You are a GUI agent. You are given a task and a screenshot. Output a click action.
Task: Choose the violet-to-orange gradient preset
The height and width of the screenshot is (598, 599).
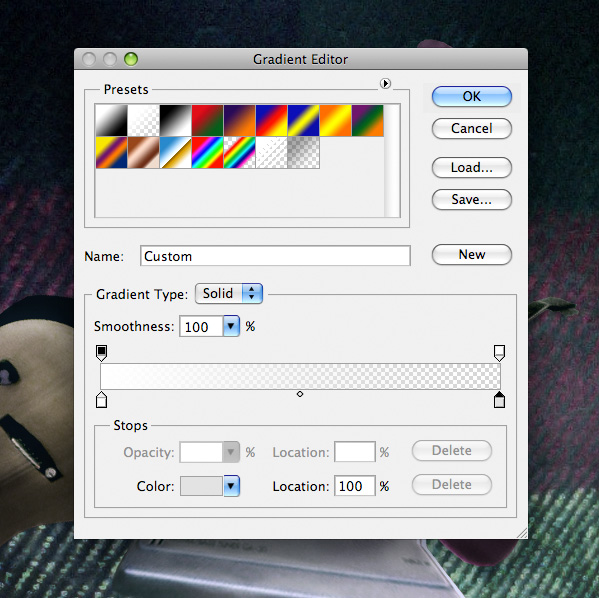coord(240,121)
